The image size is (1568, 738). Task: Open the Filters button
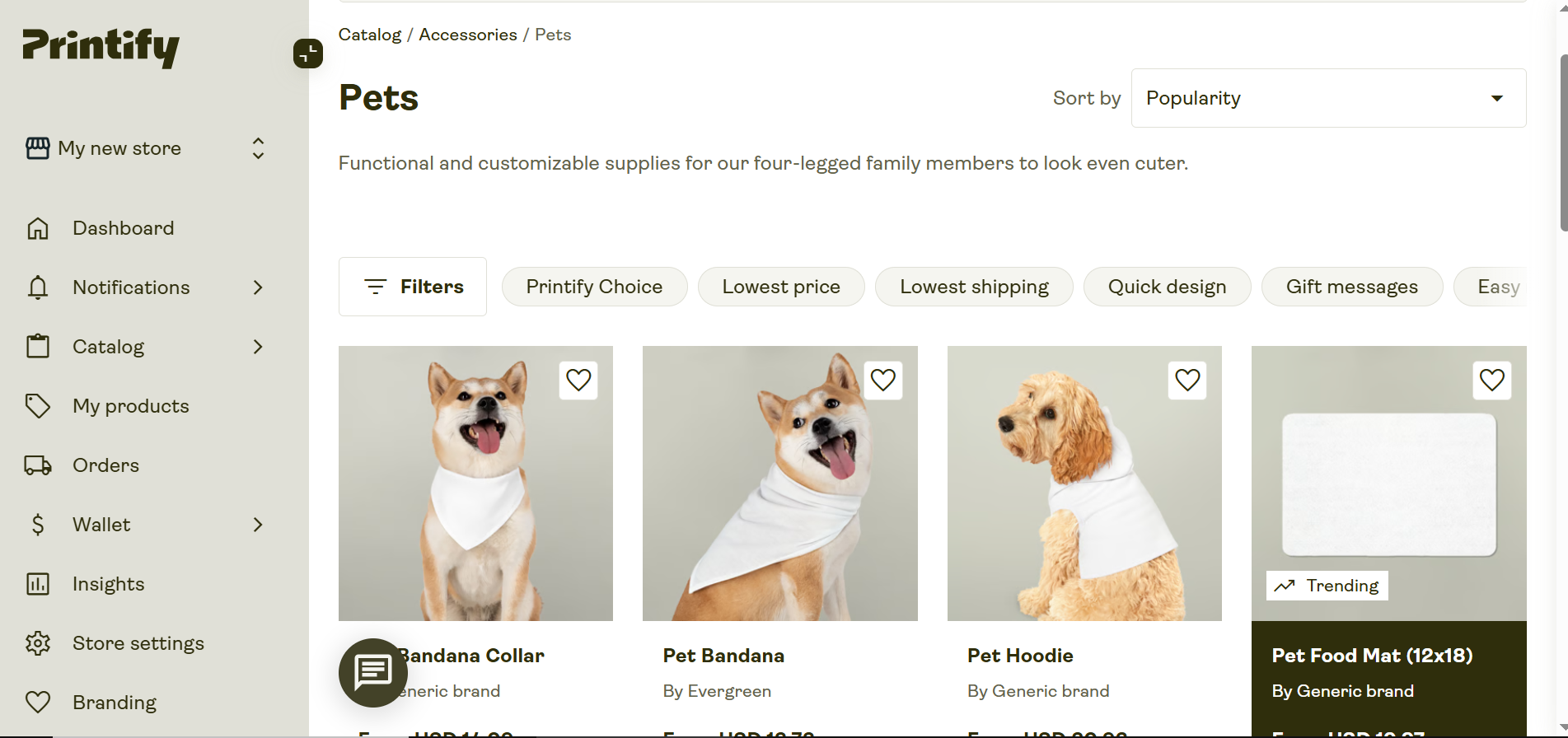(413, 287)
